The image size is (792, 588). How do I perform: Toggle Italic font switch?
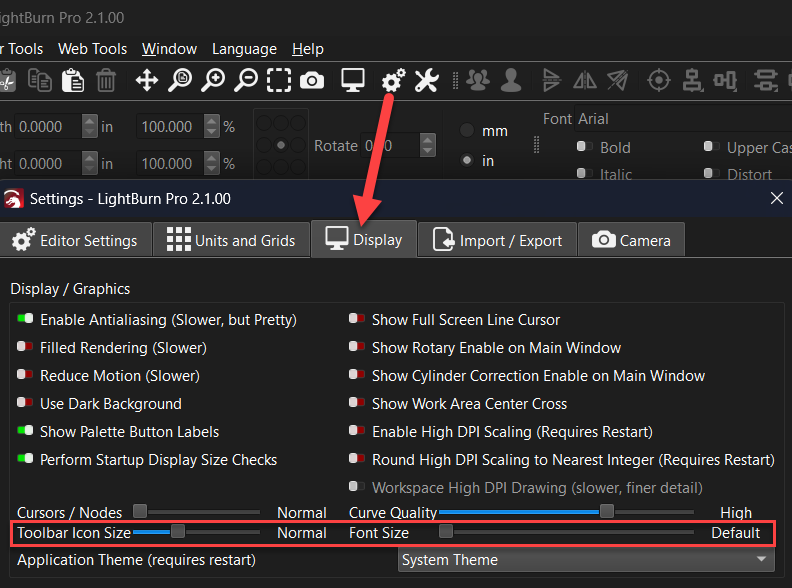click(x=584, y=173)
